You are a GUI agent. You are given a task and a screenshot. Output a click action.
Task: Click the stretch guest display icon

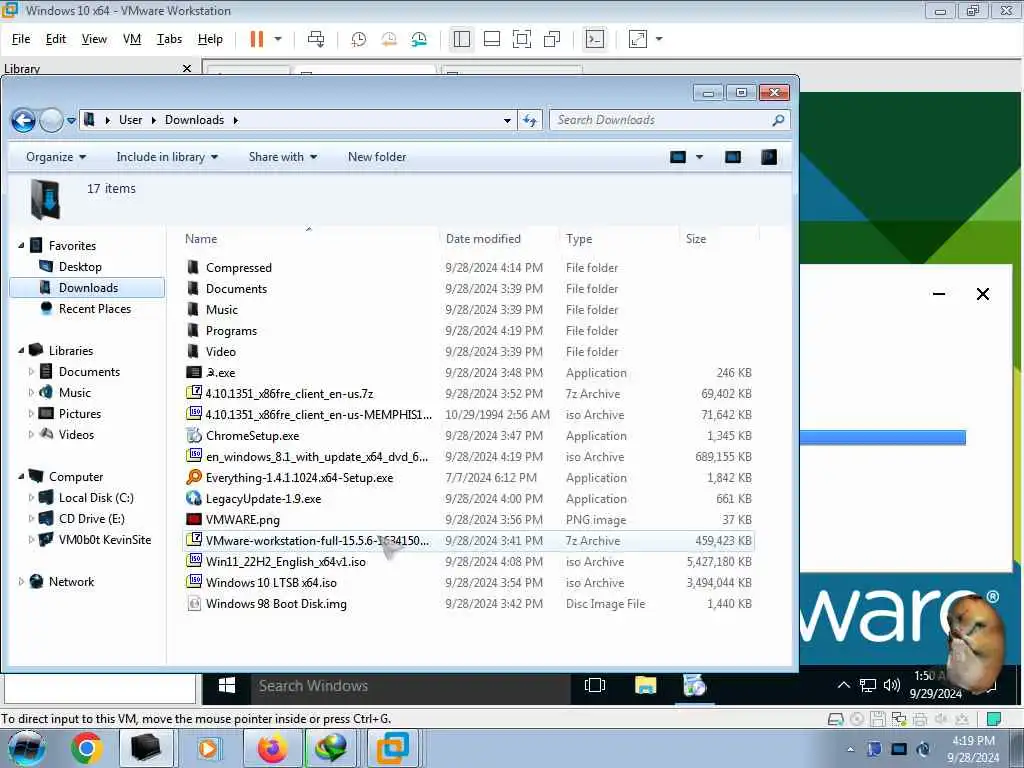(638, 39)
